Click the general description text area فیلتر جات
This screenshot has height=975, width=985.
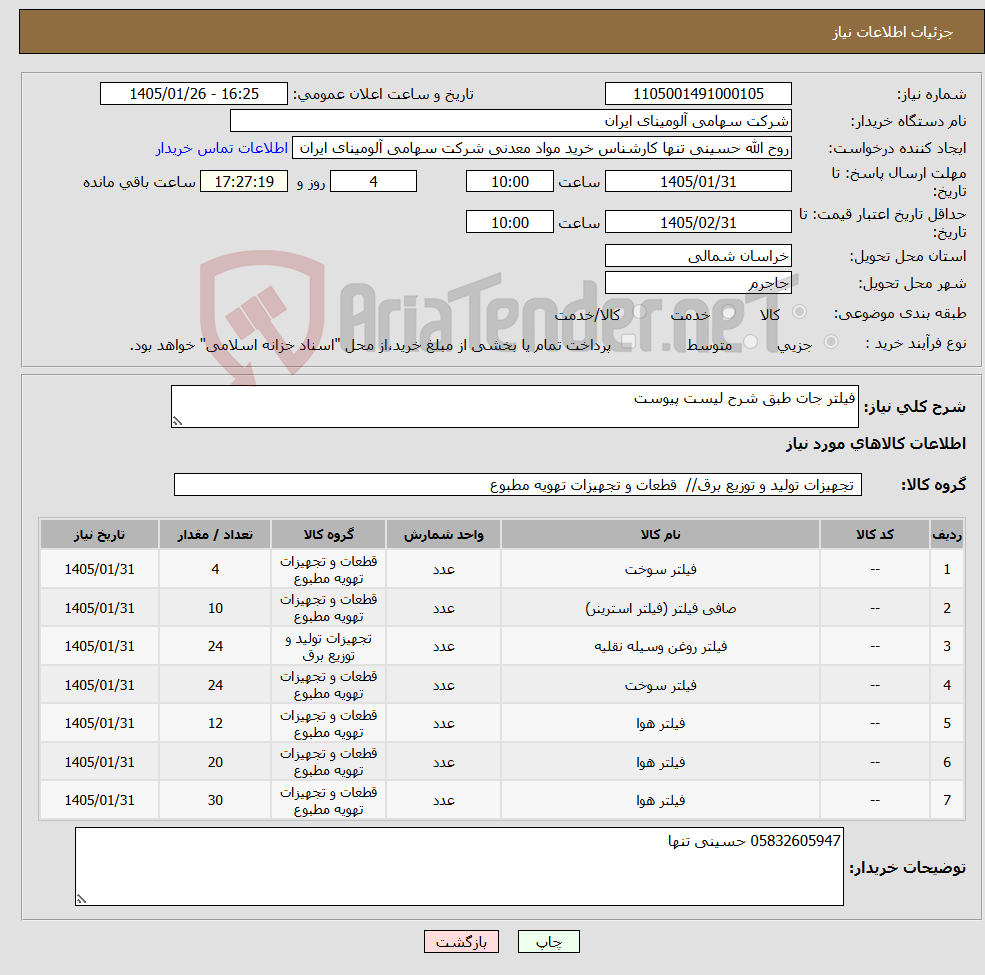tap(514, 406)
